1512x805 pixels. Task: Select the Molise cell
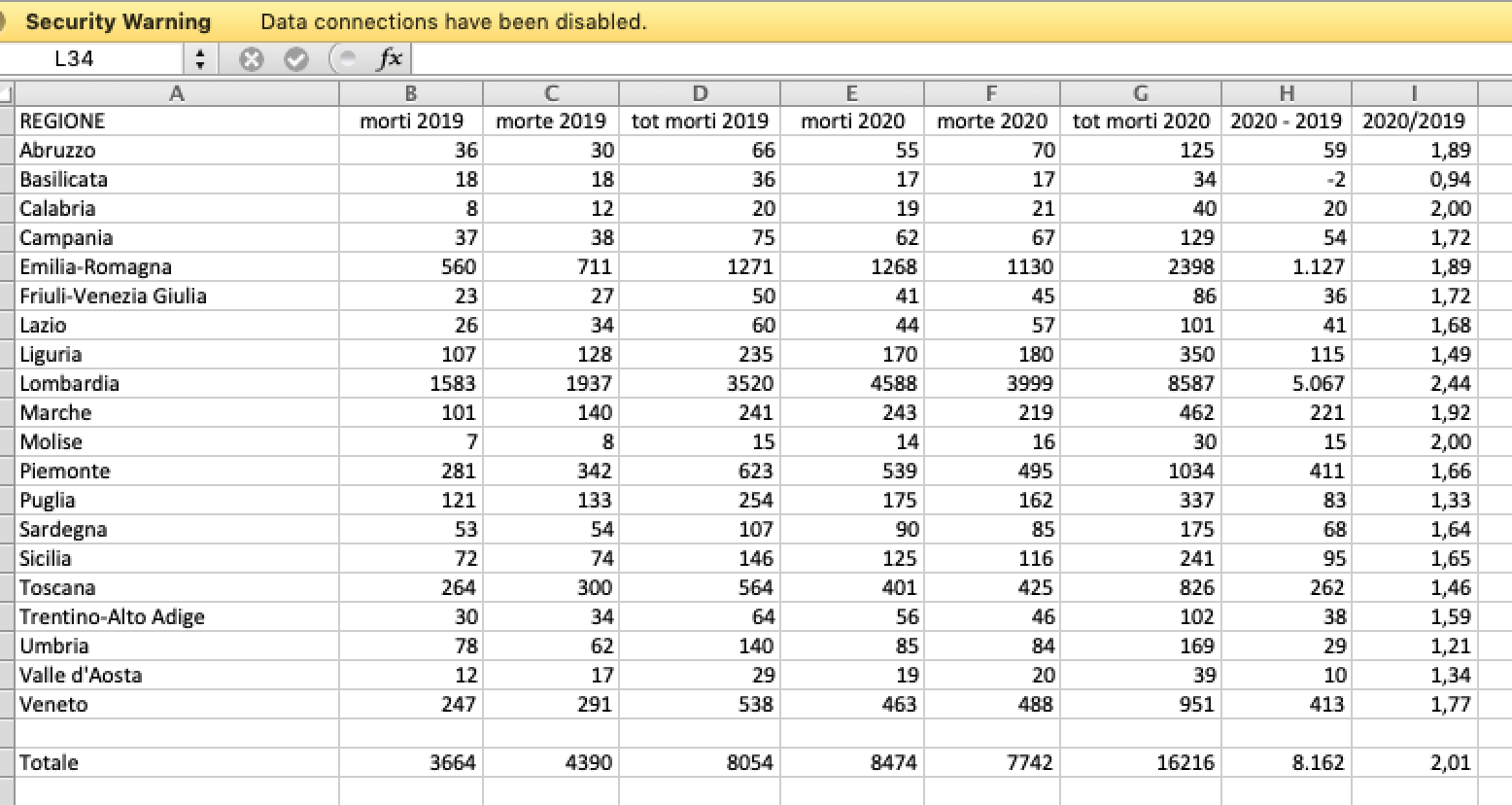click(177, 441)
